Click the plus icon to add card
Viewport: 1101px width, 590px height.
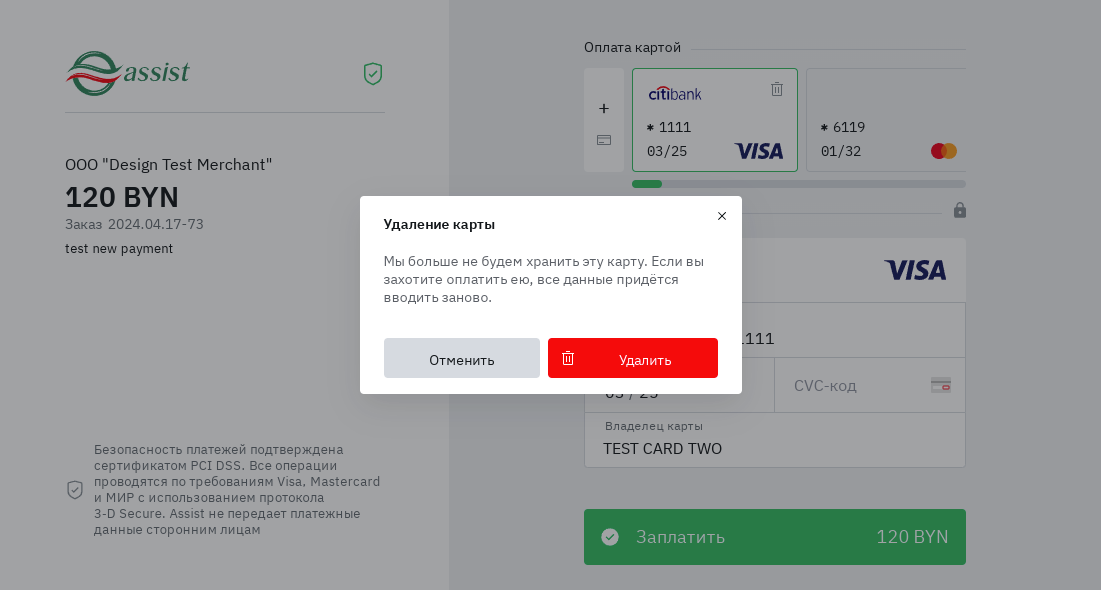pyautogui.click(x=604, y=108)
